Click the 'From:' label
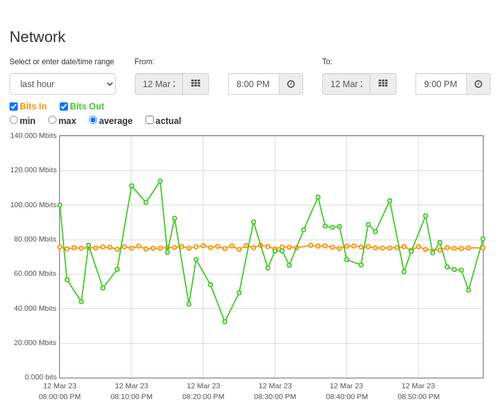This screenshot has height=403, width=500. [x=144, y=62]
